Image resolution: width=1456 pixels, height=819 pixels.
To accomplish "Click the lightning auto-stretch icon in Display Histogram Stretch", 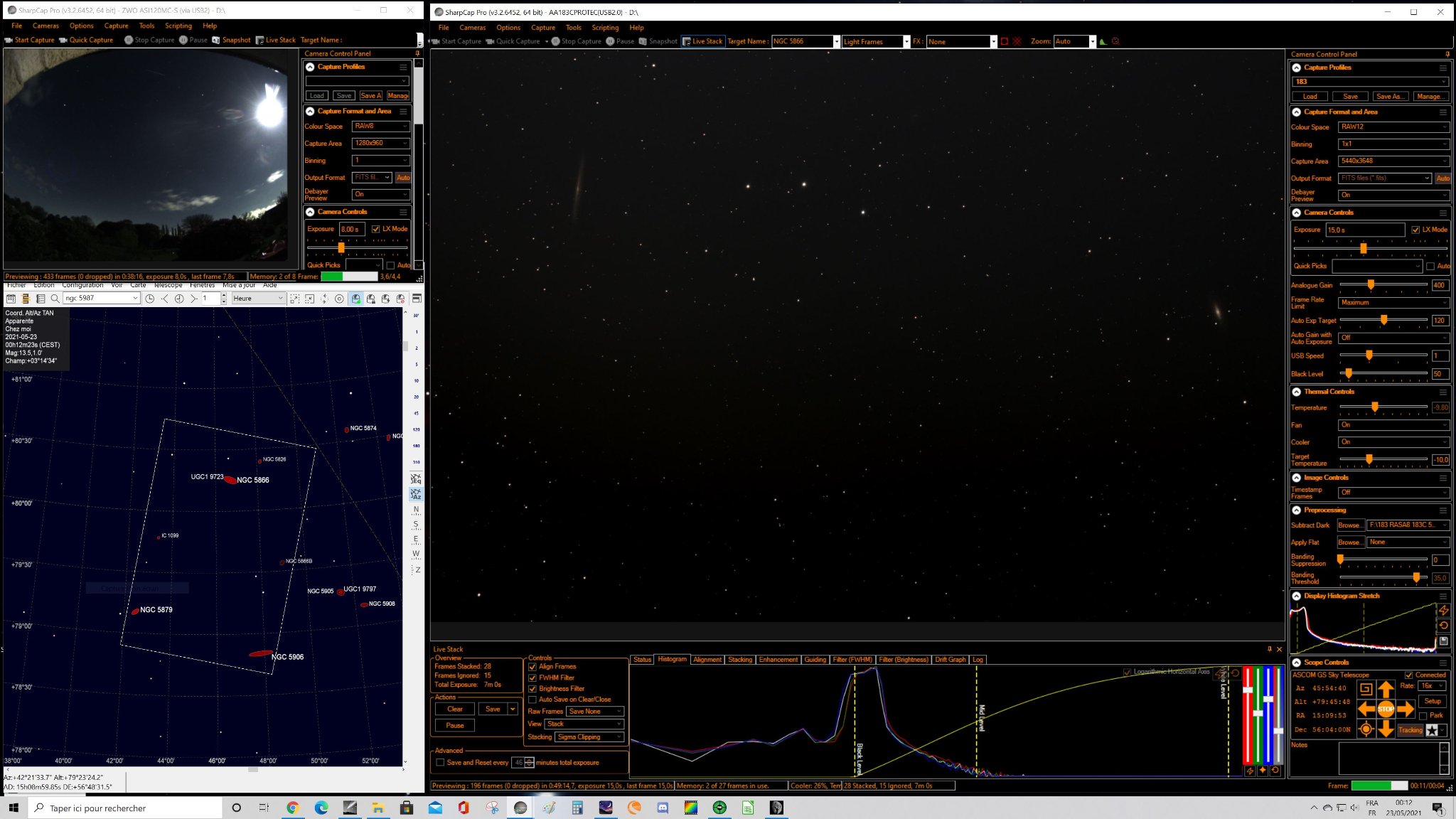I will coord(1444,610).
